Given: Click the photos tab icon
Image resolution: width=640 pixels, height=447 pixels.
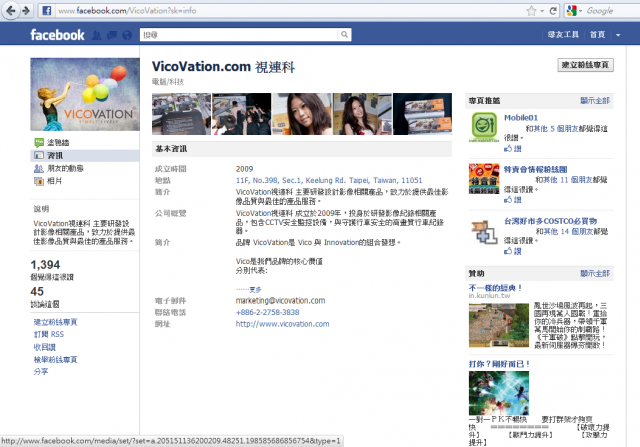Looking at the screenshot, I should click(39, 181).
